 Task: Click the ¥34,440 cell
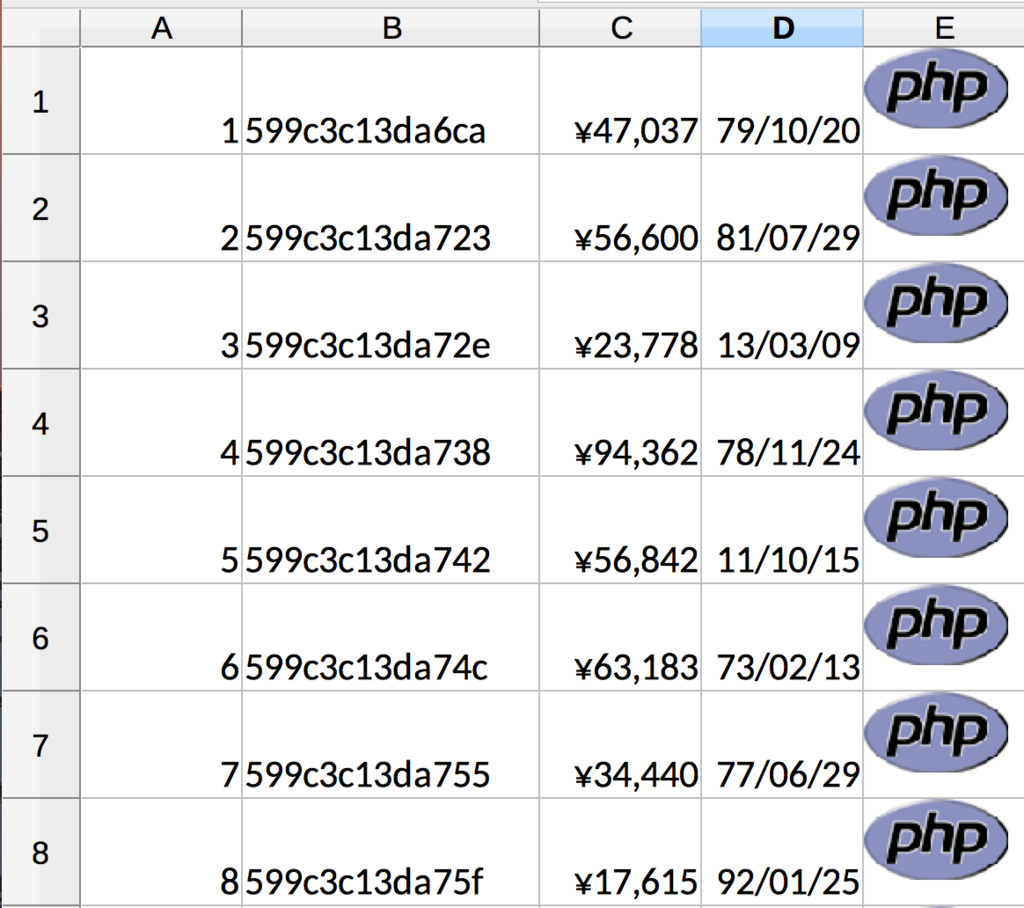[620, 745]
